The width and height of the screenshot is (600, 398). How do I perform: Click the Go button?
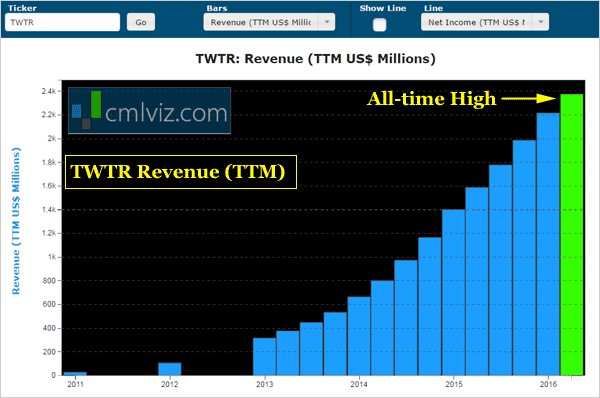(x=141, y=22)
